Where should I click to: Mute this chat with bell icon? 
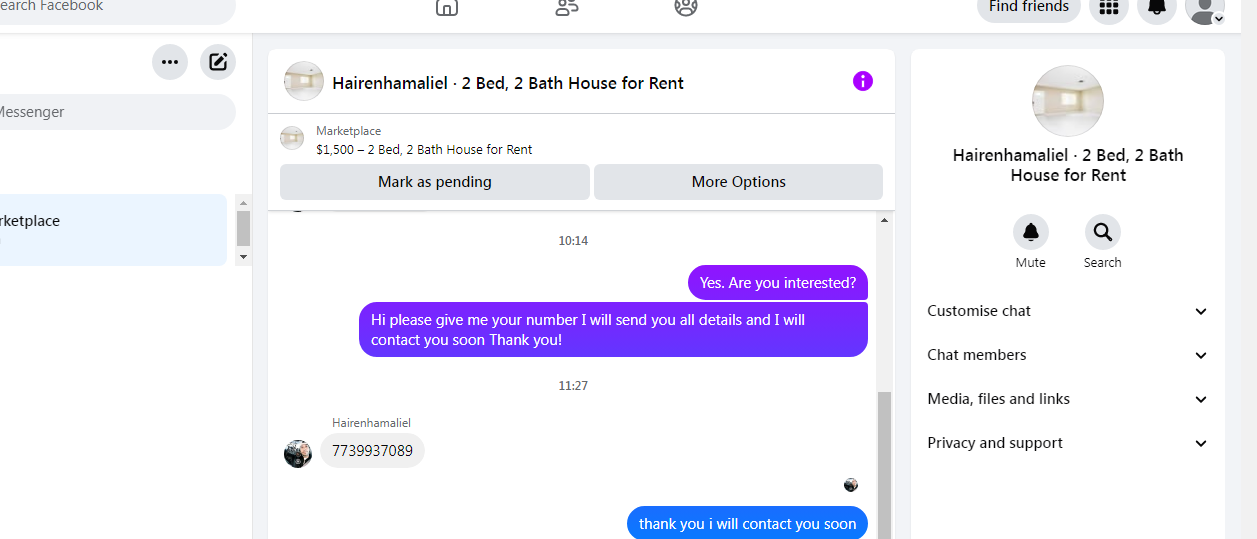click(x=1031, y=232)
